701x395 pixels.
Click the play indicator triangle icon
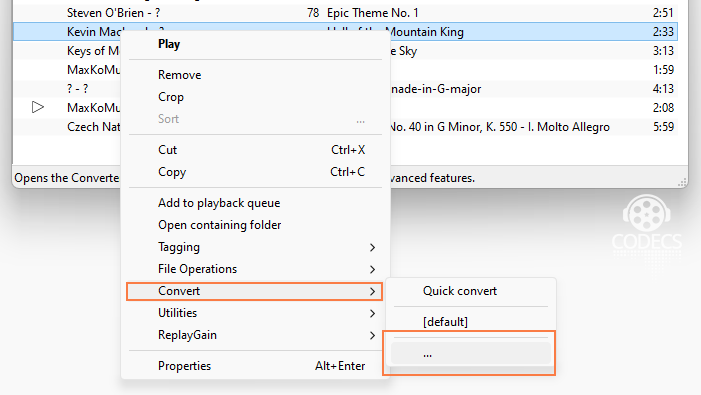click(38, 107)
